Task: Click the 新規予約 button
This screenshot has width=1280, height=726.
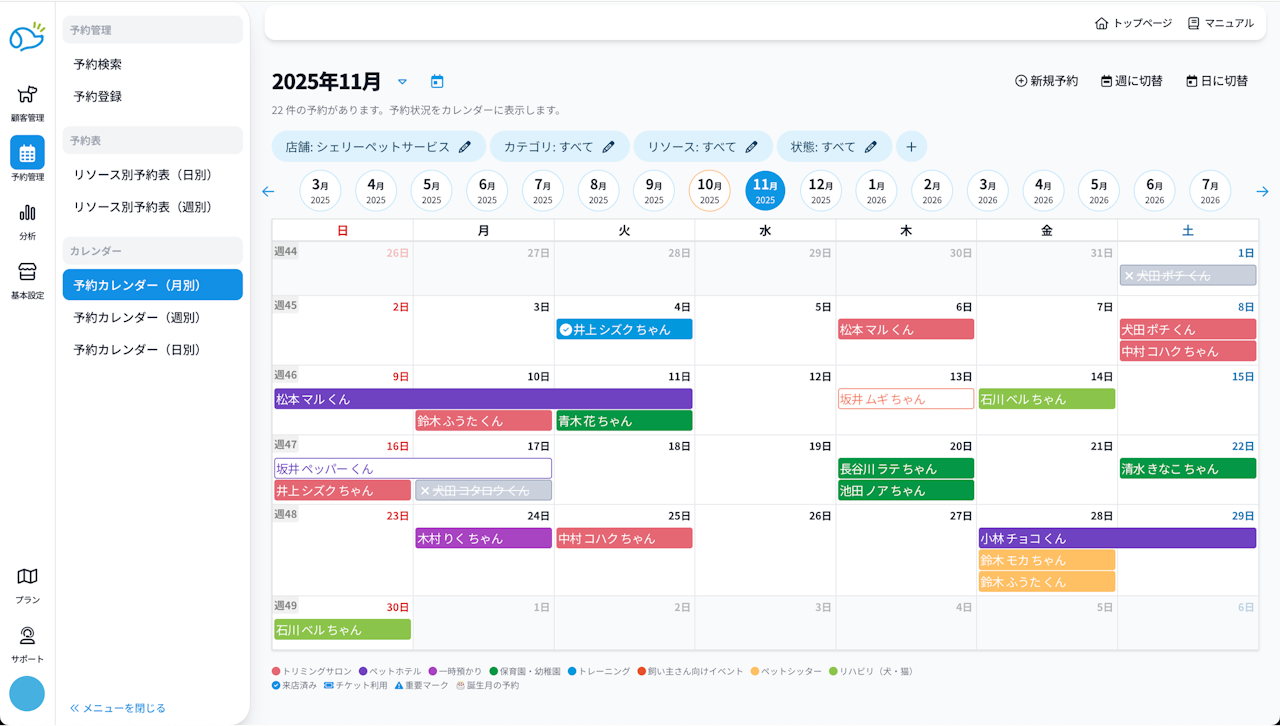Action: [x=1046, y=81]
